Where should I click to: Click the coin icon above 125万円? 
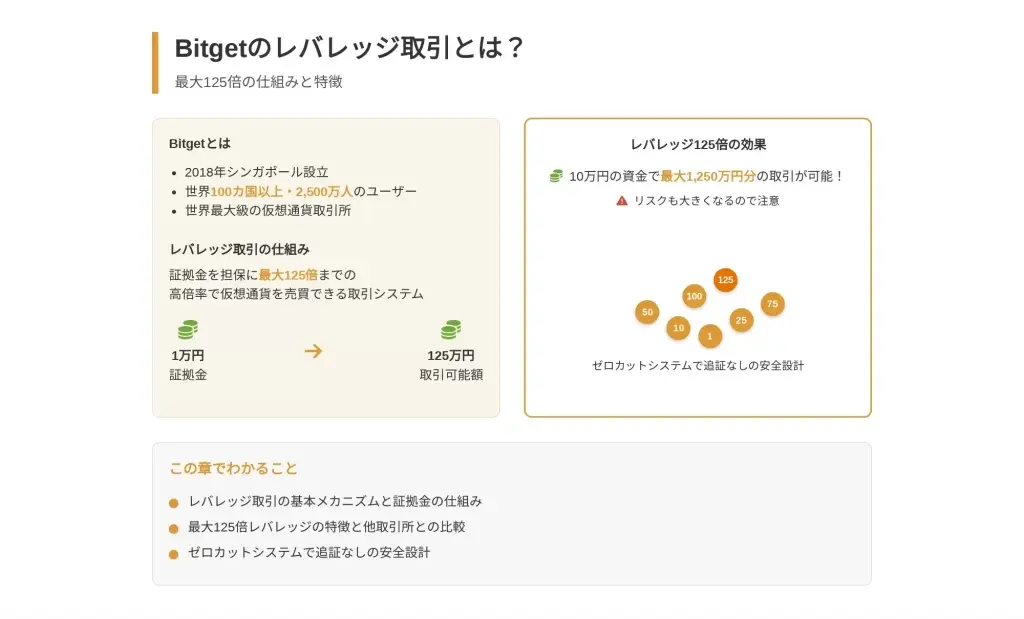coord(451,330)
